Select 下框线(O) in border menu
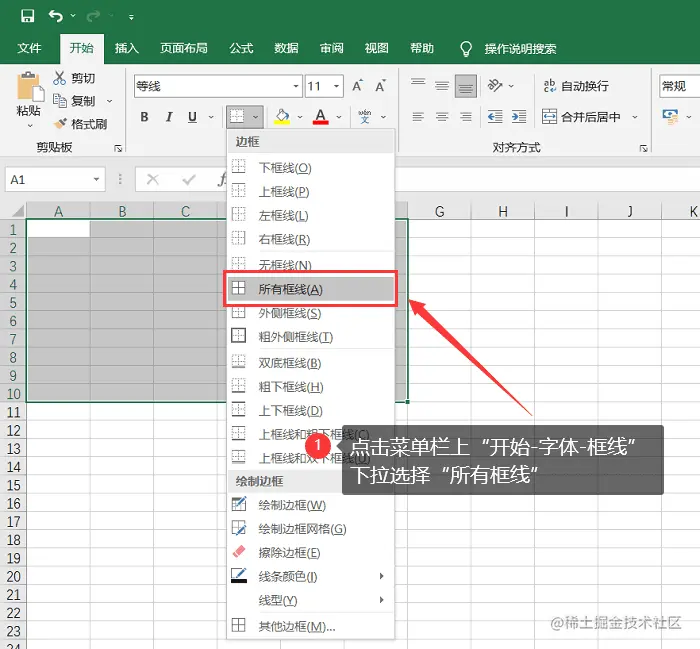700x649 pixels. coord(311,168)
